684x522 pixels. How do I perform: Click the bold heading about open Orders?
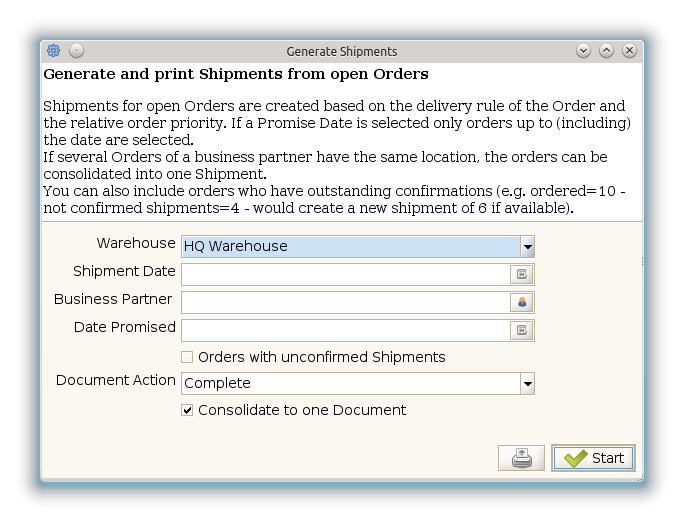point(236,75)
